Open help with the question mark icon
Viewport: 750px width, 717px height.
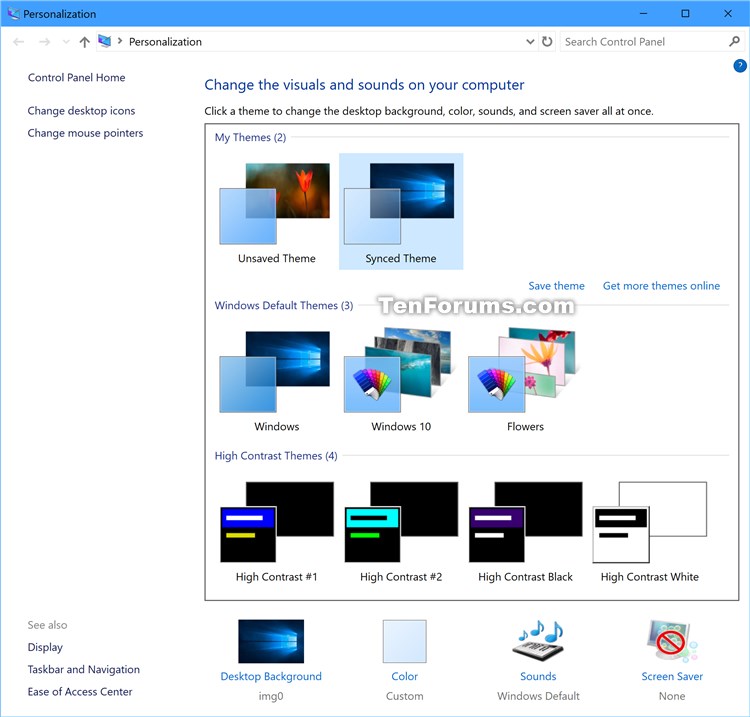tap(739, 66)
